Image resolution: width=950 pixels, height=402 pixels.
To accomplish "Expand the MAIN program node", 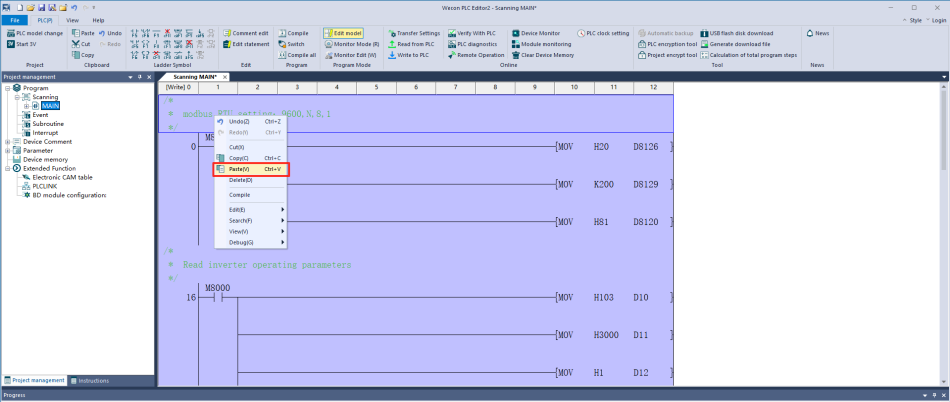I will (x=27, y=106).
